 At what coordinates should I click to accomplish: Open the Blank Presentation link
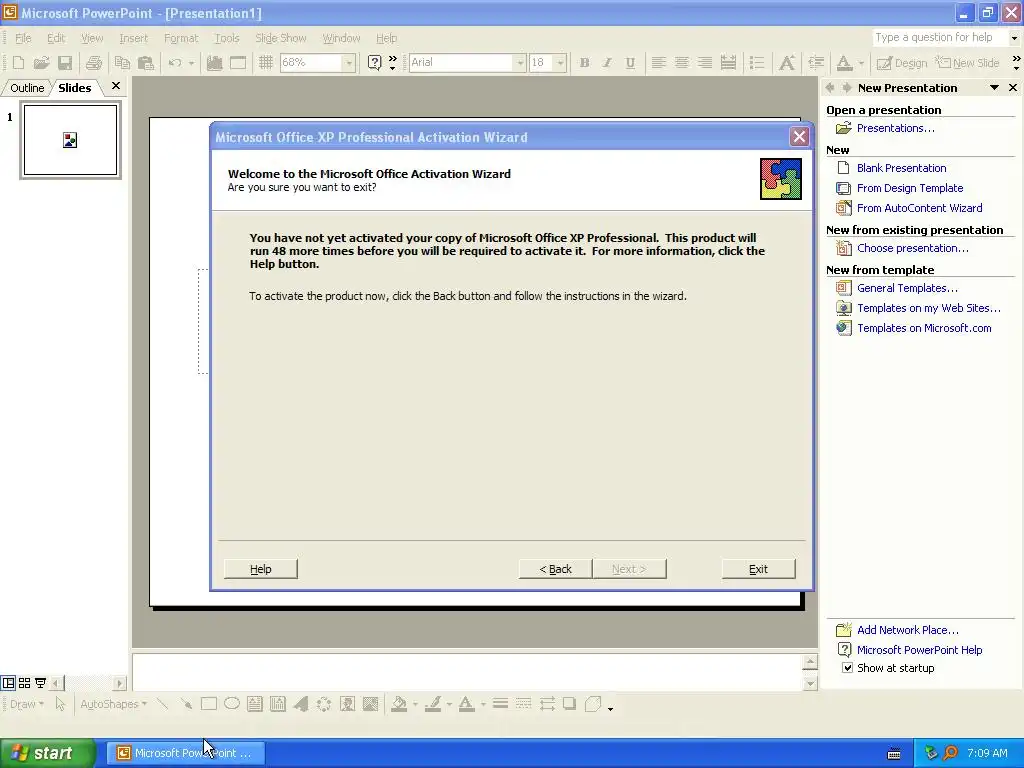pyautogui.click(x=901, y=168)
